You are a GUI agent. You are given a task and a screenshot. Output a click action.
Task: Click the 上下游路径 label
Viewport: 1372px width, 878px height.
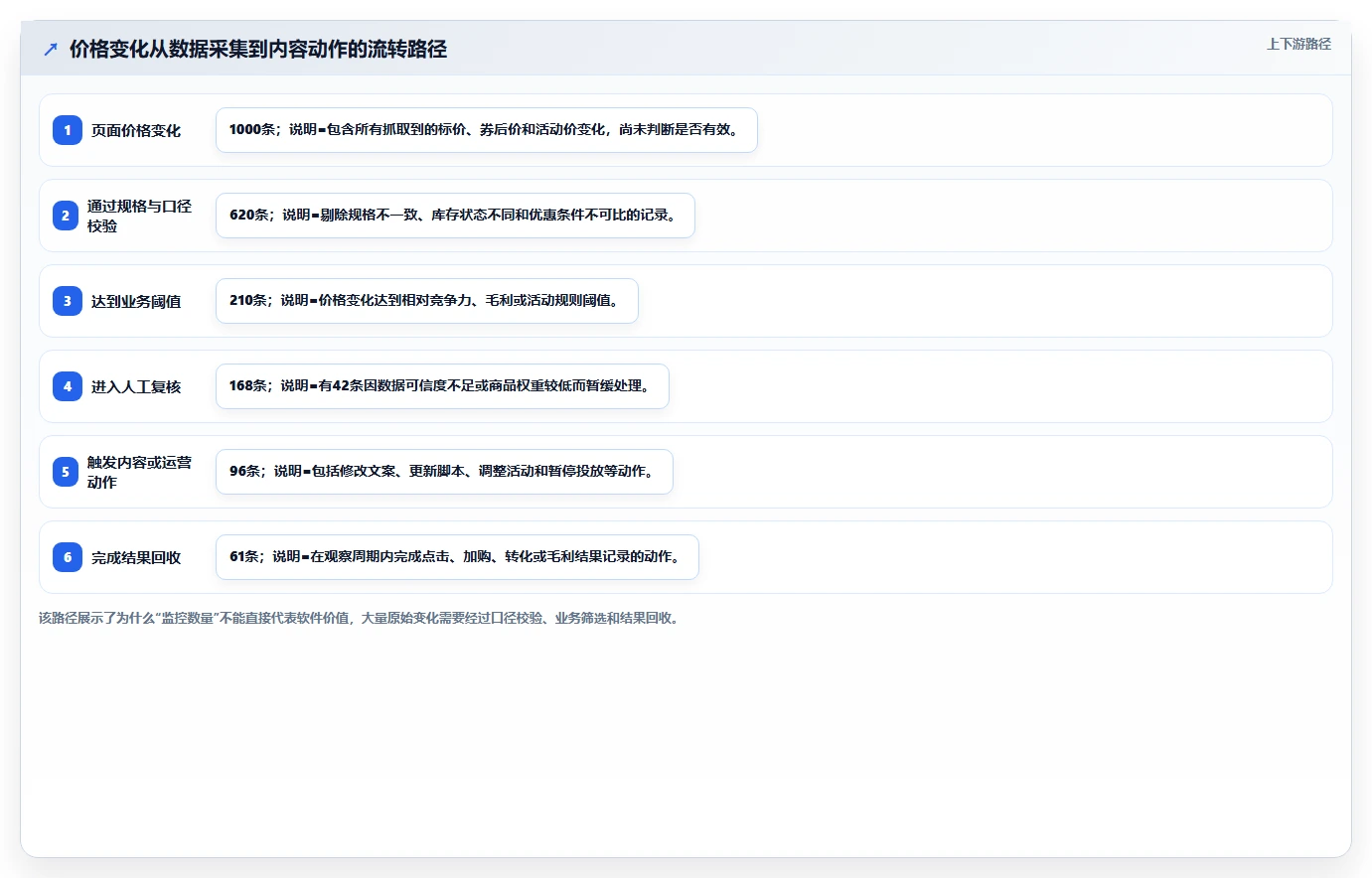pyautogui.click(x=1298, y=44)
